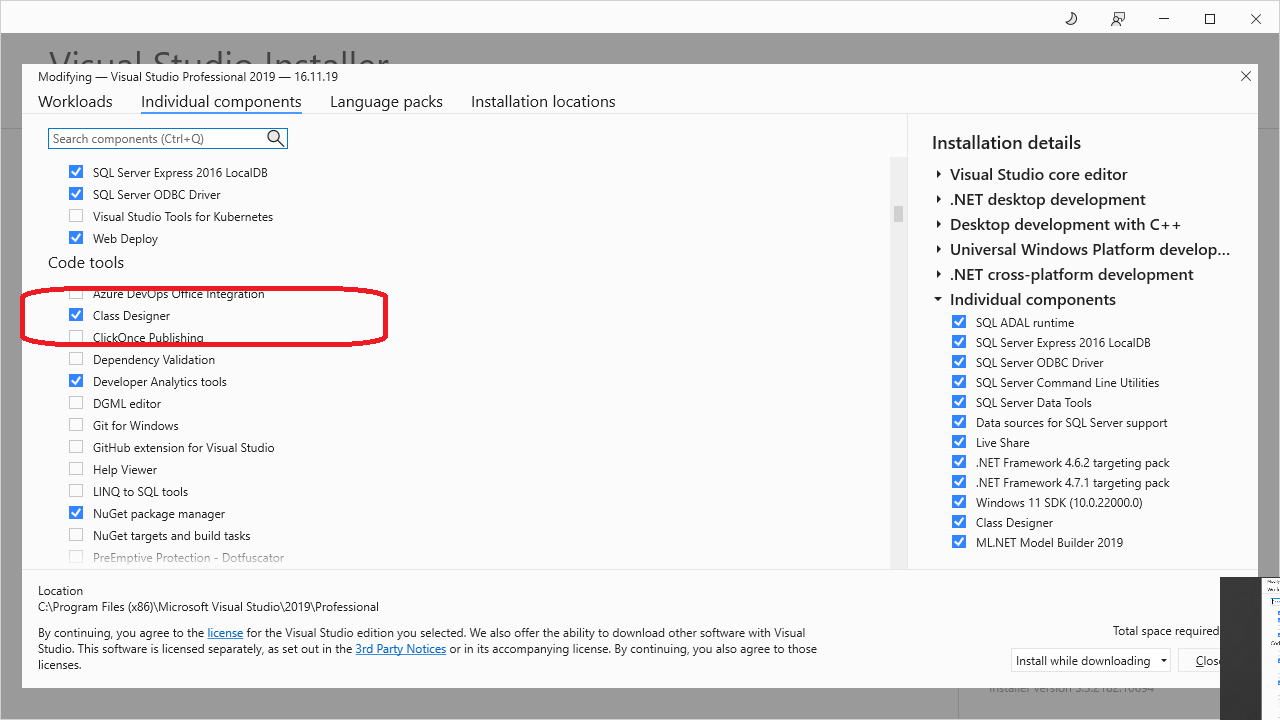The image size is (1280, 720).
Task: Check Visual Studio Tools for Kubernetes
Action: coord(76,216)
